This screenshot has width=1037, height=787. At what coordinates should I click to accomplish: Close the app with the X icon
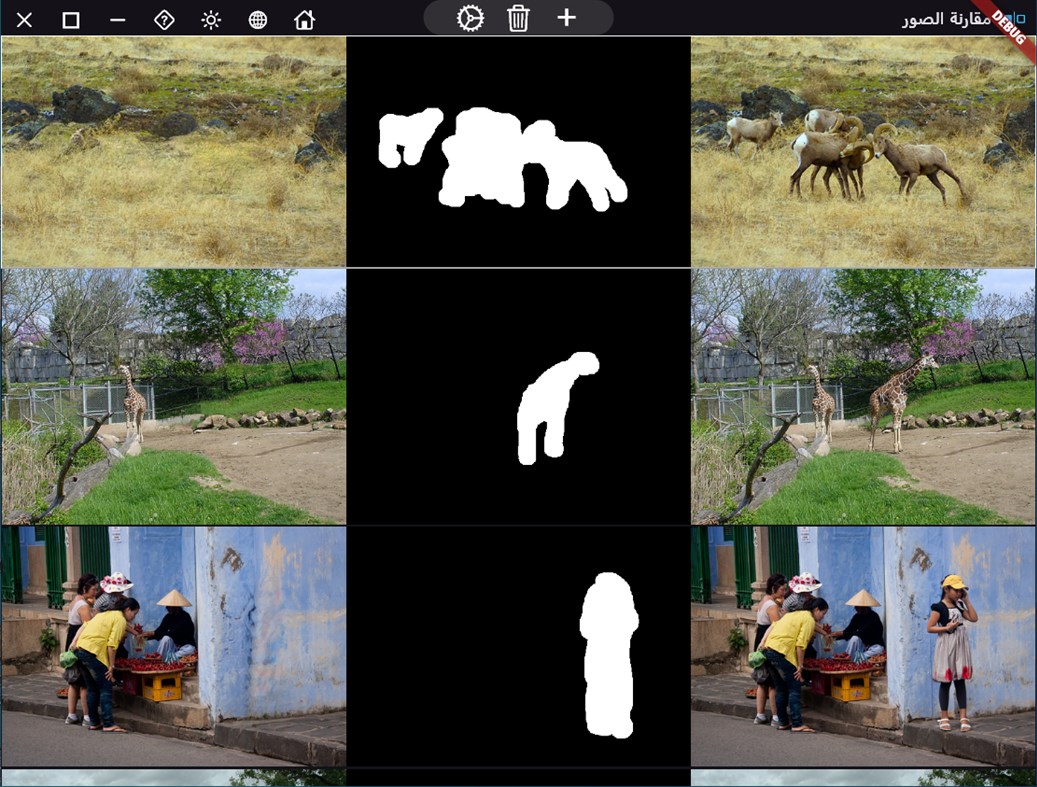(23, 19)
